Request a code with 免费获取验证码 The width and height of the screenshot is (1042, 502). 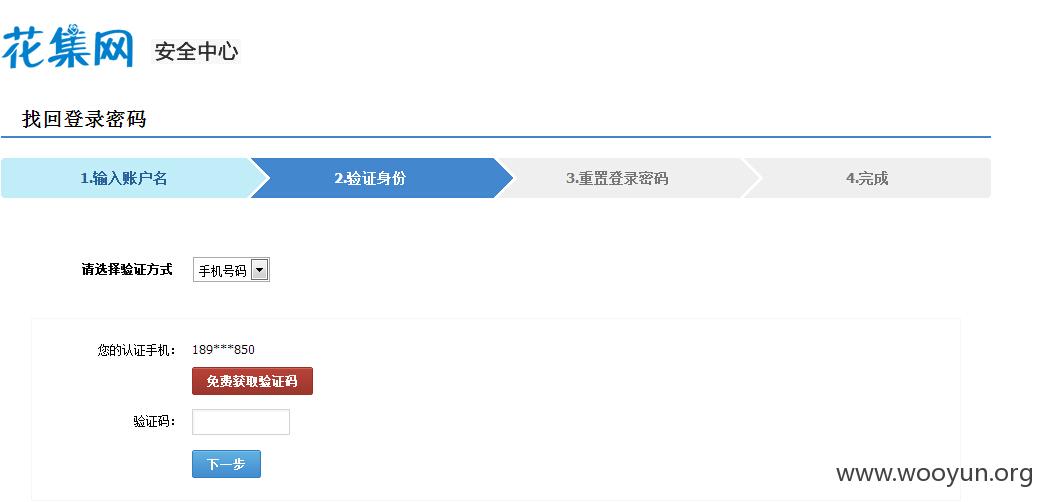(x=253, y=381)
